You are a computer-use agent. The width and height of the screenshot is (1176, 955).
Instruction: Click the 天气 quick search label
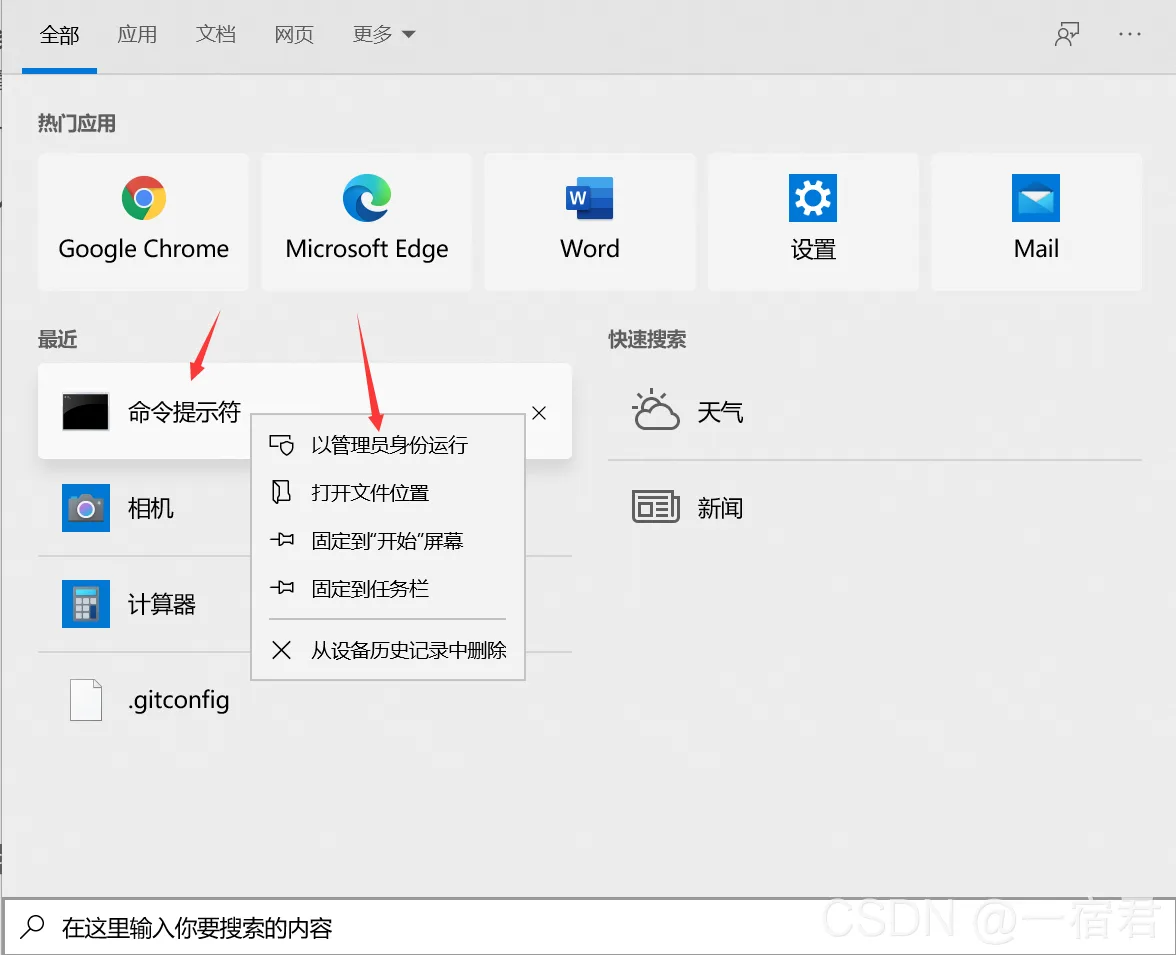click(x=720, y=411)
